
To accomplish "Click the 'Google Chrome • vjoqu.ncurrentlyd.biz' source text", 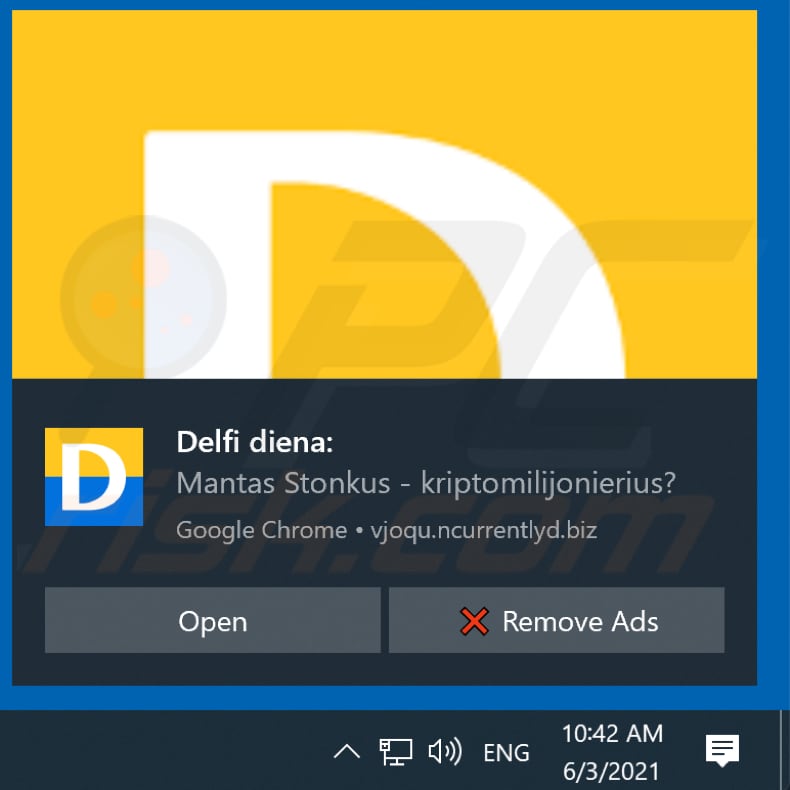I will pyautogui.click(x=386, y=531).
